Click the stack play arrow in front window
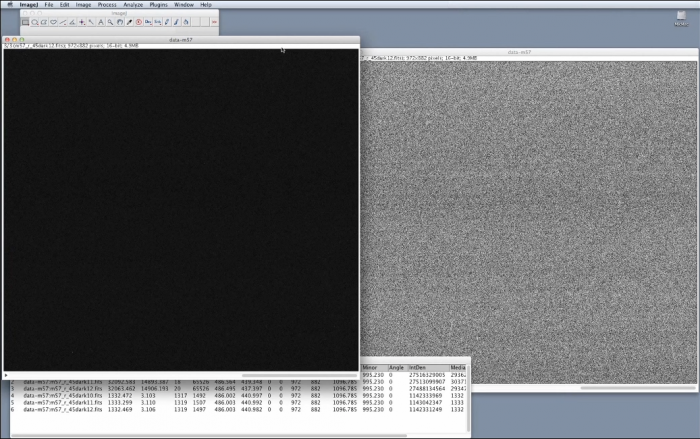 [6, 375]
